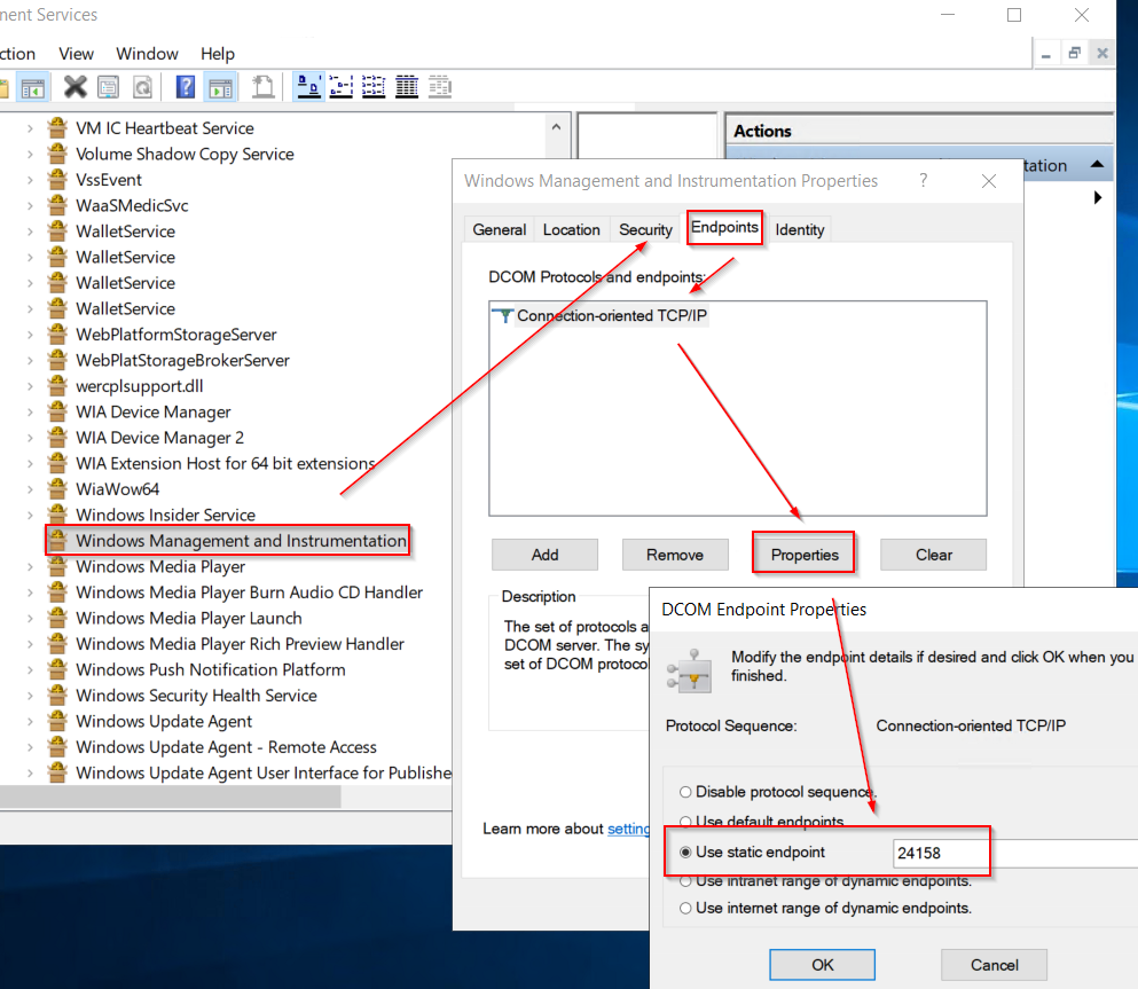Open the Window menu
Image resolution: width=1138 pixels, height=989 pixels.
pos(147,54)
